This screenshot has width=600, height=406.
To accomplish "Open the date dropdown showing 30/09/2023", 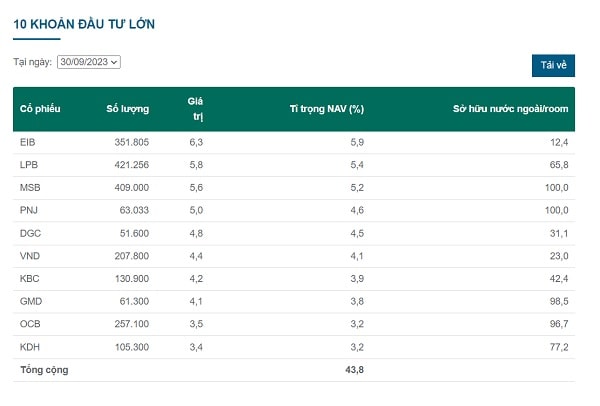I will [89, 62].
